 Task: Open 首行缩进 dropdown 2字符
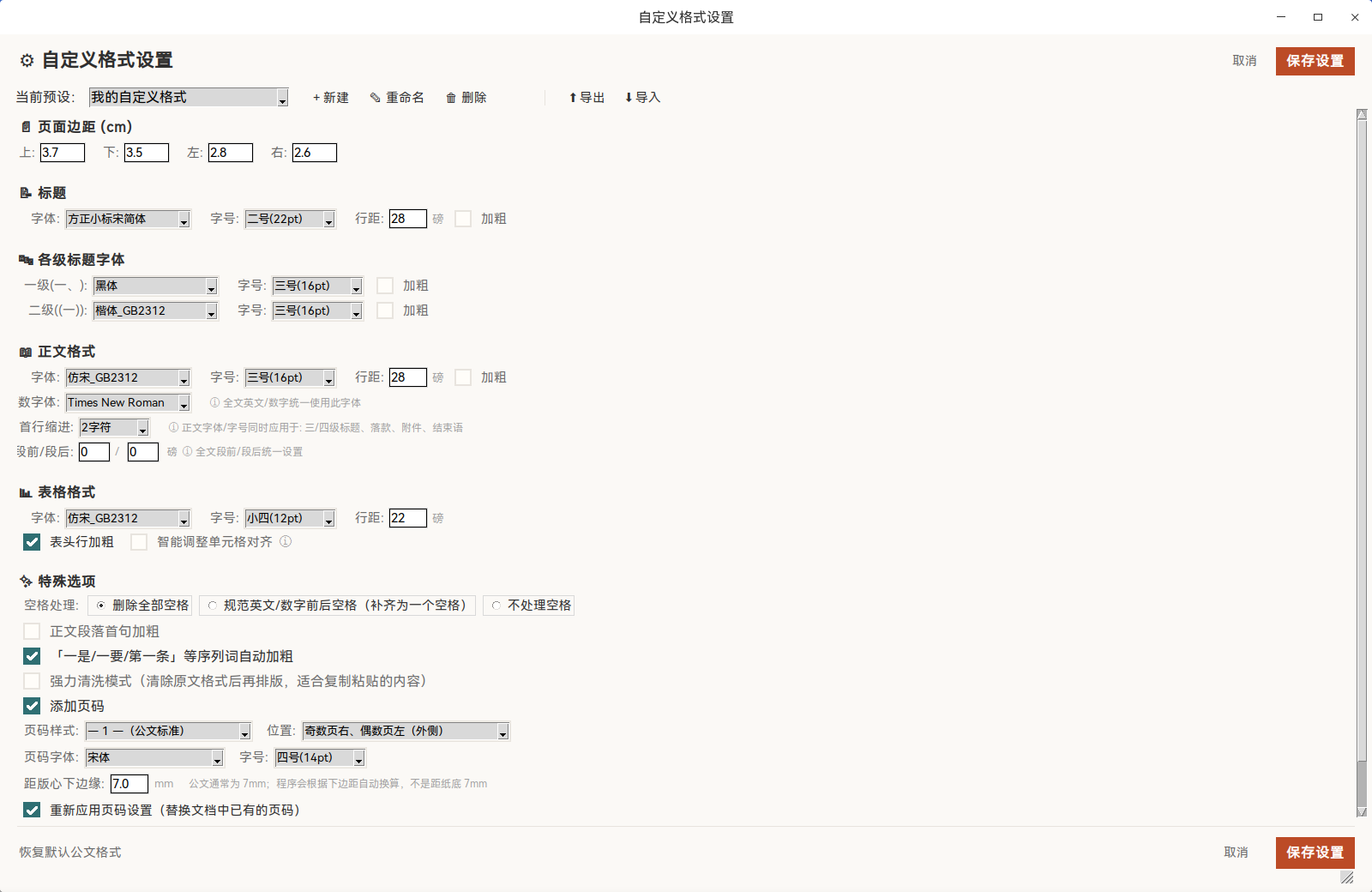[x=114, y=427]
